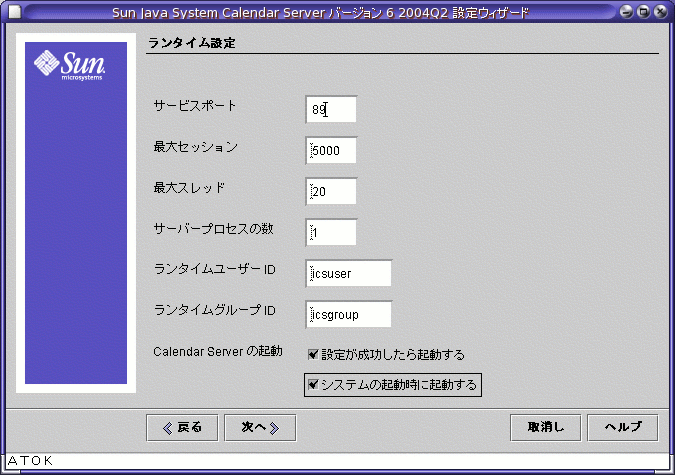The image size is (675, 475).
Task: Open the window menu icon in title bar
Action: 14,12
